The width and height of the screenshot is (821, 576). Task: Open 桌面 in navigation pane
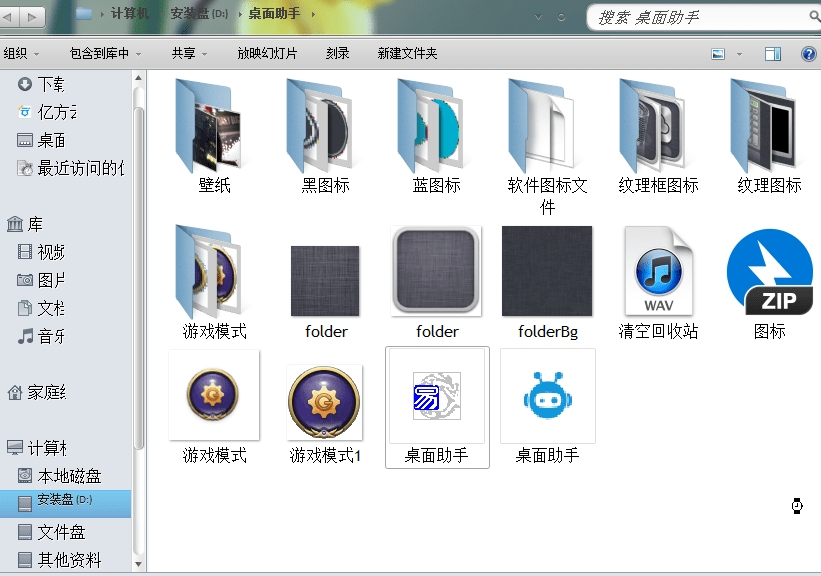41,140
